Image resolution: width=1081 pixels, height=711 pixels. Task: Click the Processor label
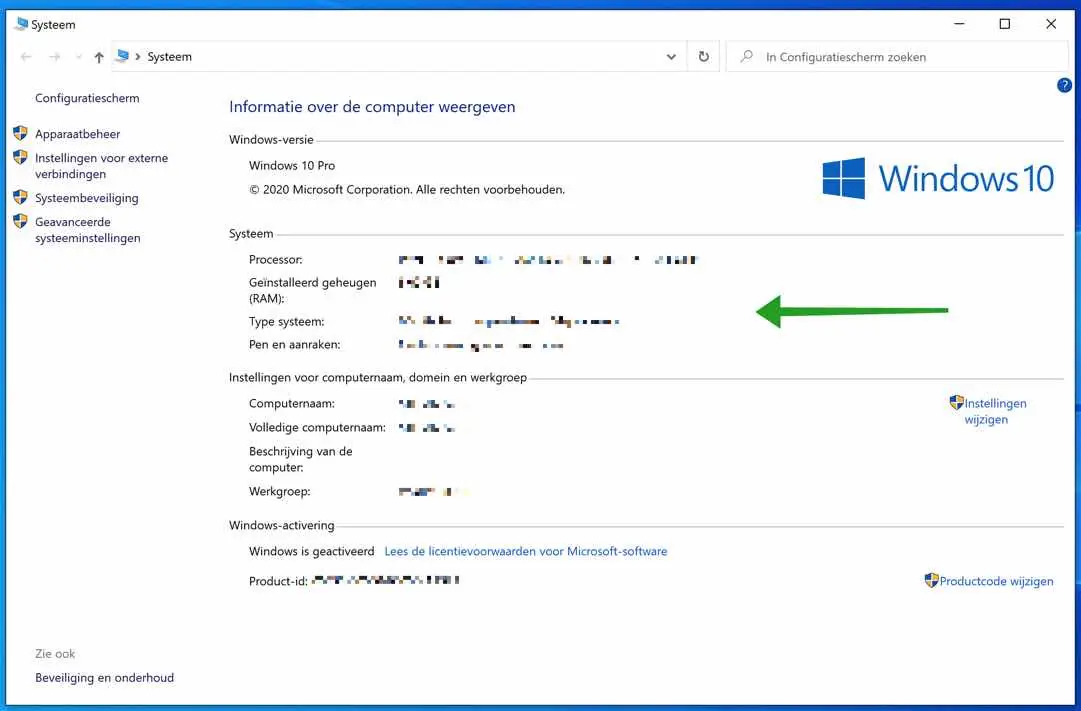tap(276, 260)
